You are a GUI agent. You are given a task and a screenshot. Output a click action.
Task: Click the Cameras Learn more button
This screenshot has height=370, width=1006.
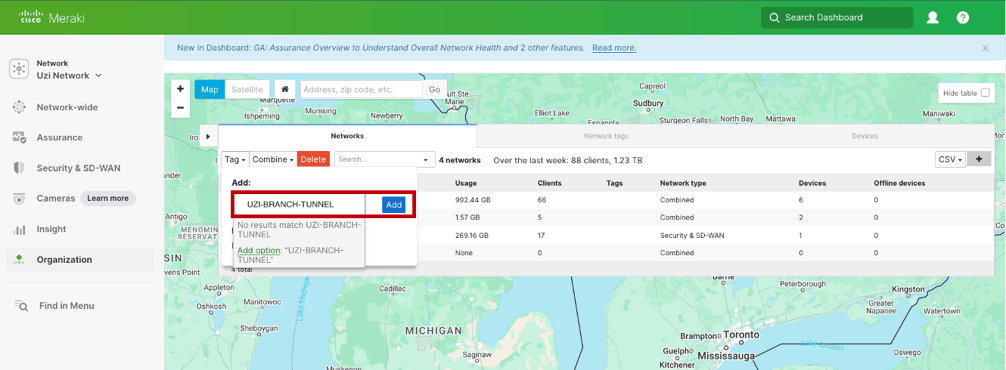[x=108, y=198]
